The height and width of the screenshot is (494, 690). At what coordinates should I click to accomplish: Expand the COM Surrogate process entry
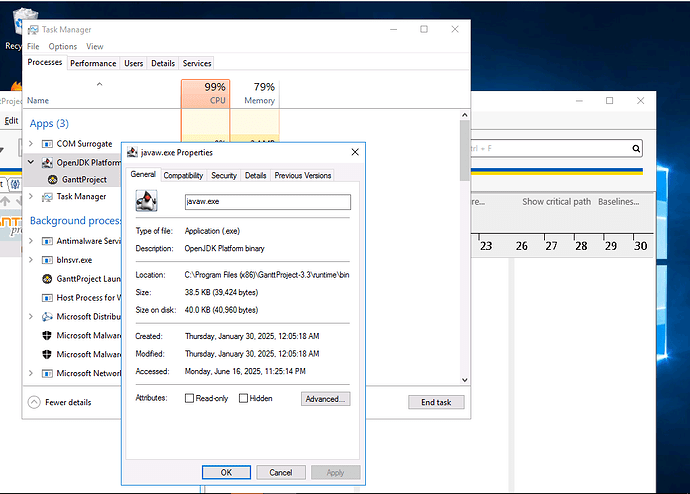pos(32,144)
